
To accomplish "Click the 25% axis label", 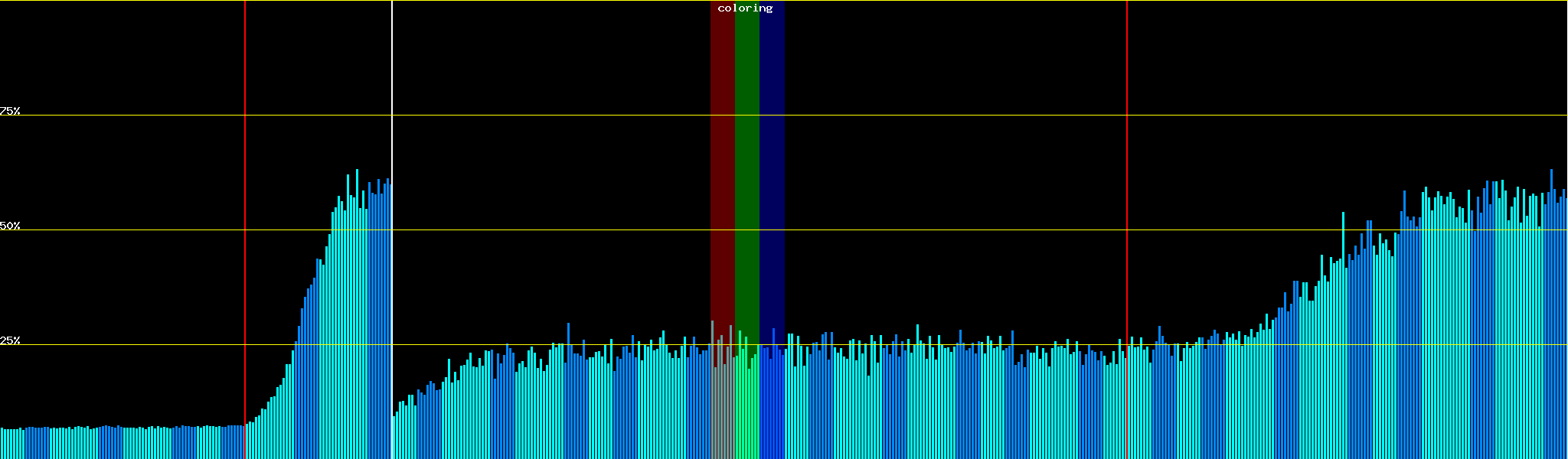I will point(10,340).
